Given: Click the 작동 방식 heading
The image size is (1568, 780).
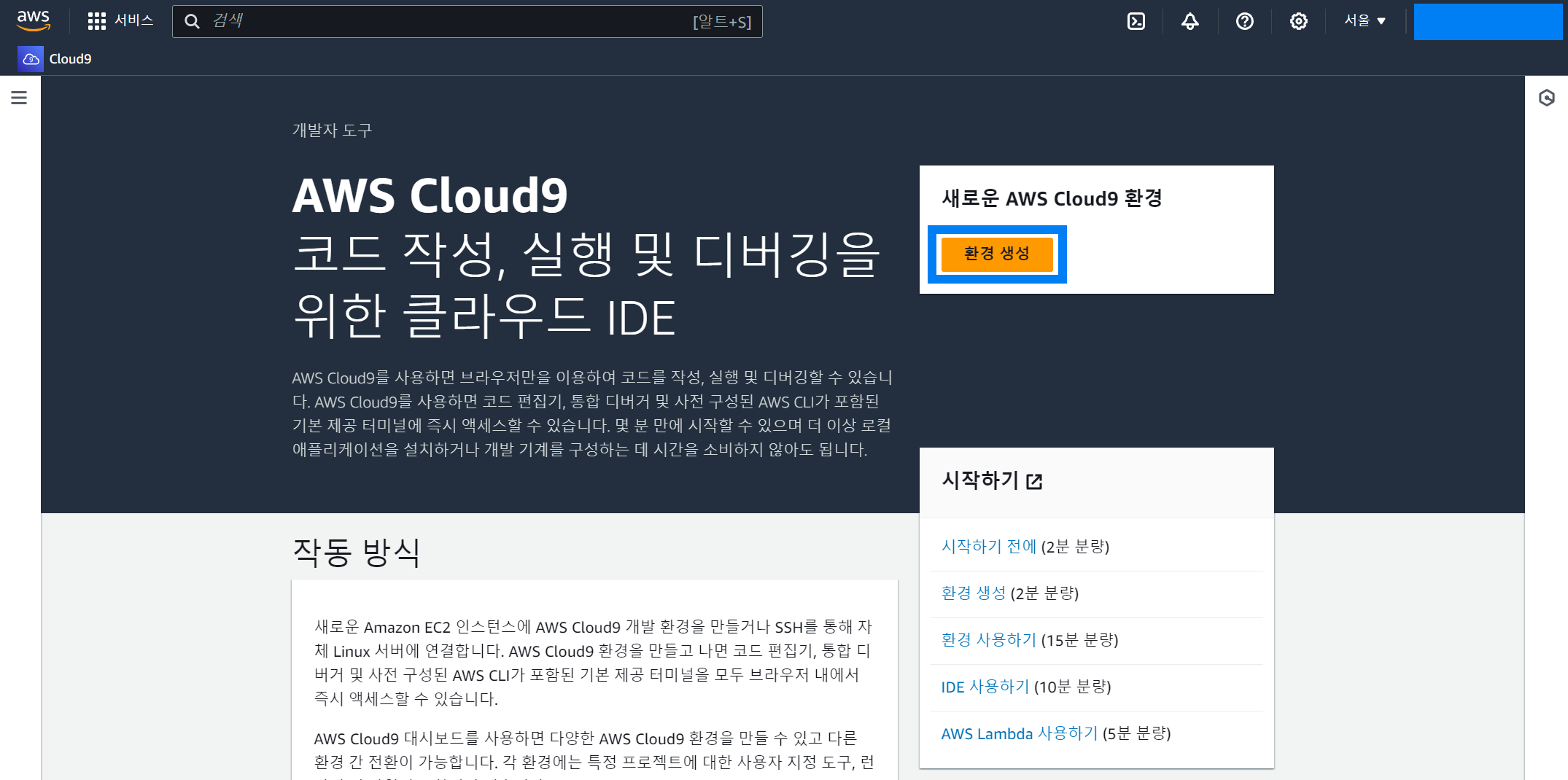Looking at the screenshot, I should (357, 552).
